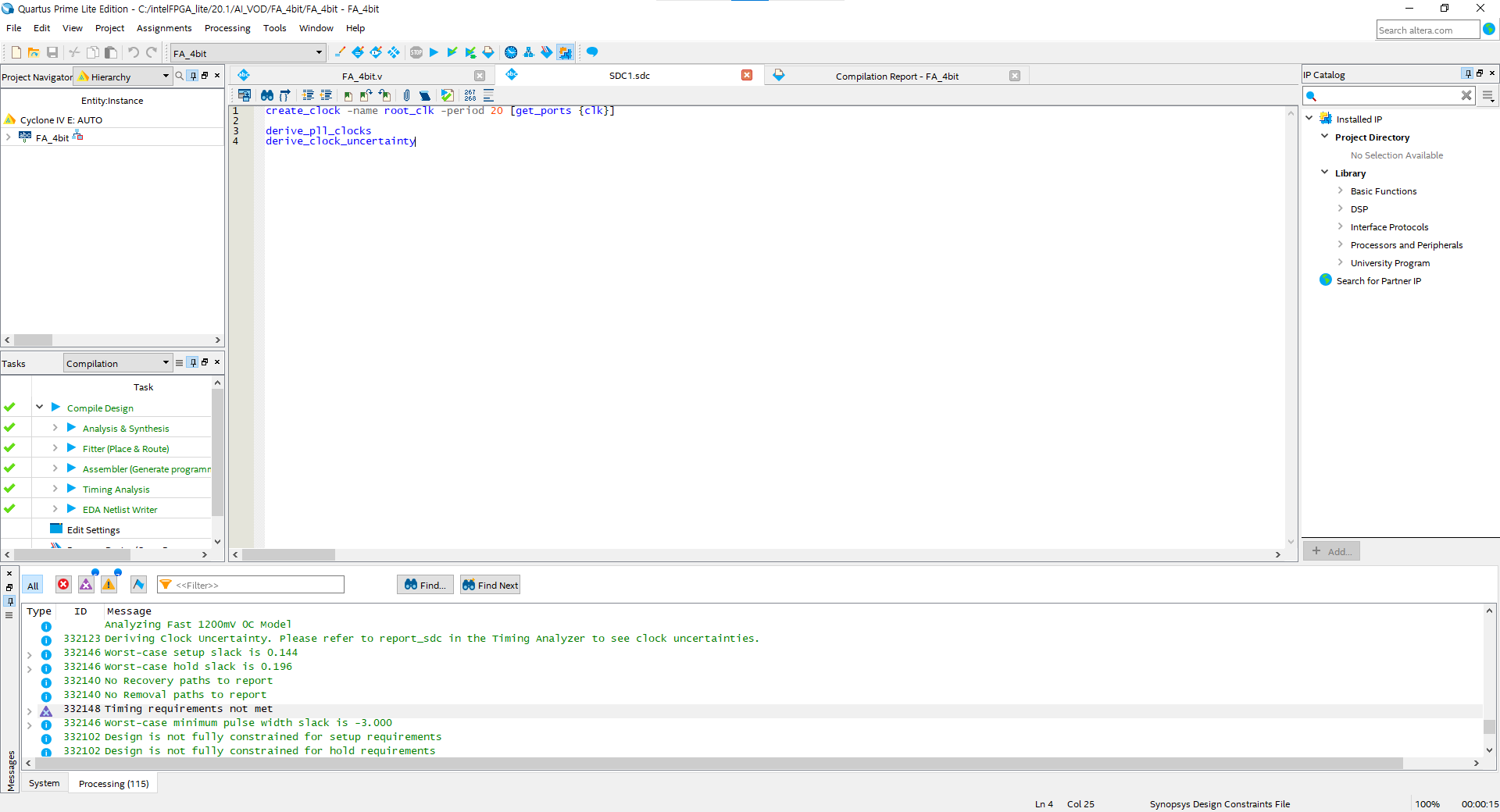Click the increase indent icon
The height and width of the screenshot is (812, 1500).
[309, 95]
